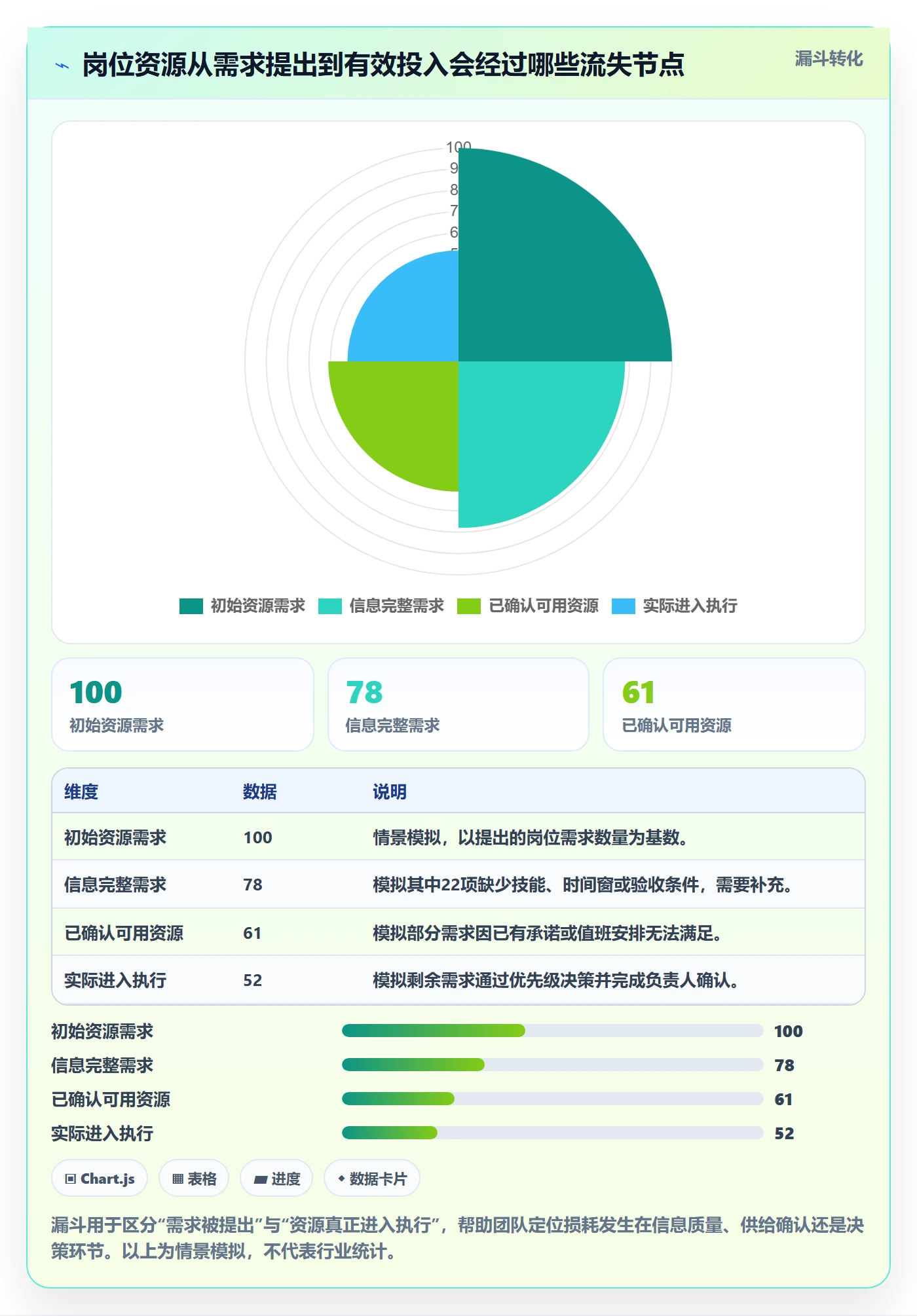Select the 100 初始资源需求 data card
This screenshot has height=1316, width=917.
183,704
